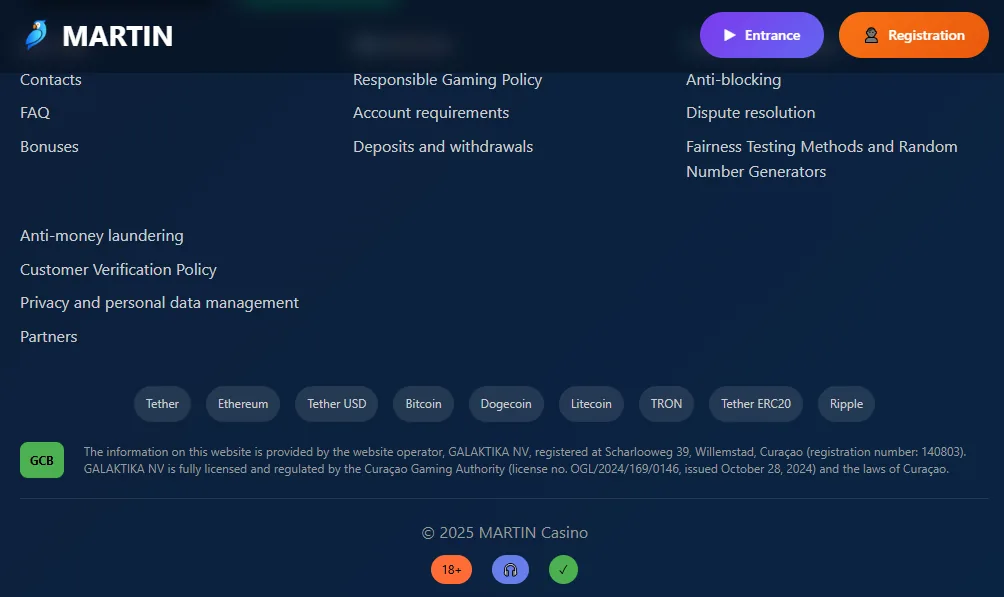Screen dimensions: 1004x597
Task: Select the Tether payment chip
Action: (x=162, y=404)
